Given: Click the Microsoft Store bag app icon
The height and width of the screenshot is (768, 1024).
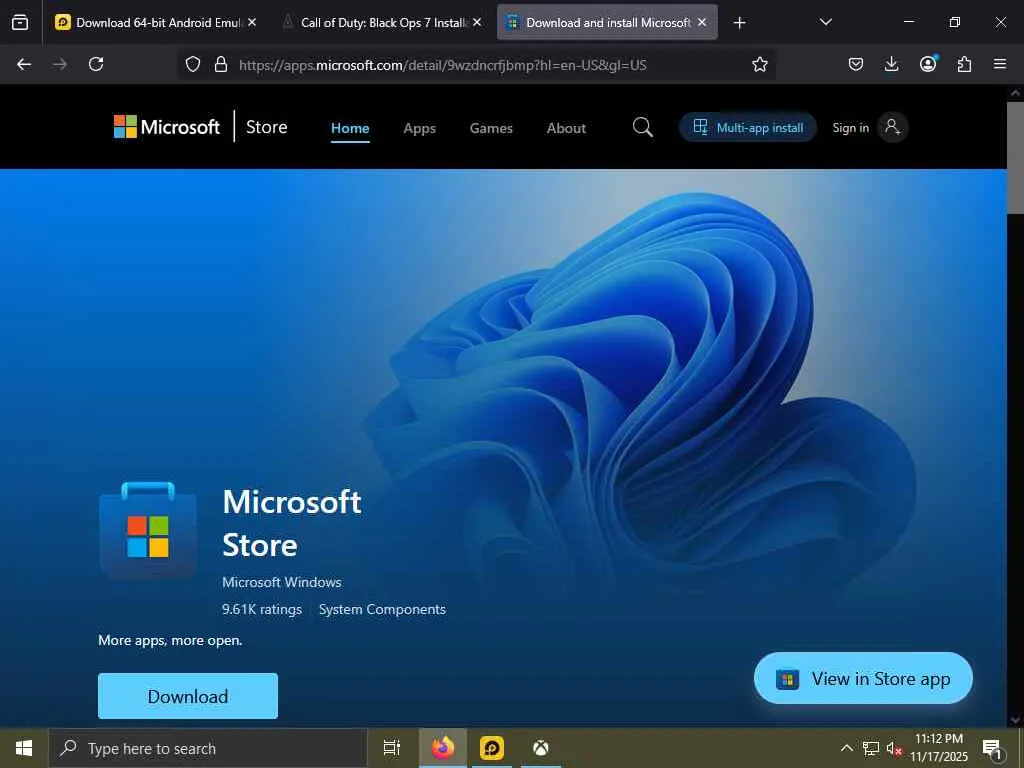Looking at the screenshot, I should point(148,530).
